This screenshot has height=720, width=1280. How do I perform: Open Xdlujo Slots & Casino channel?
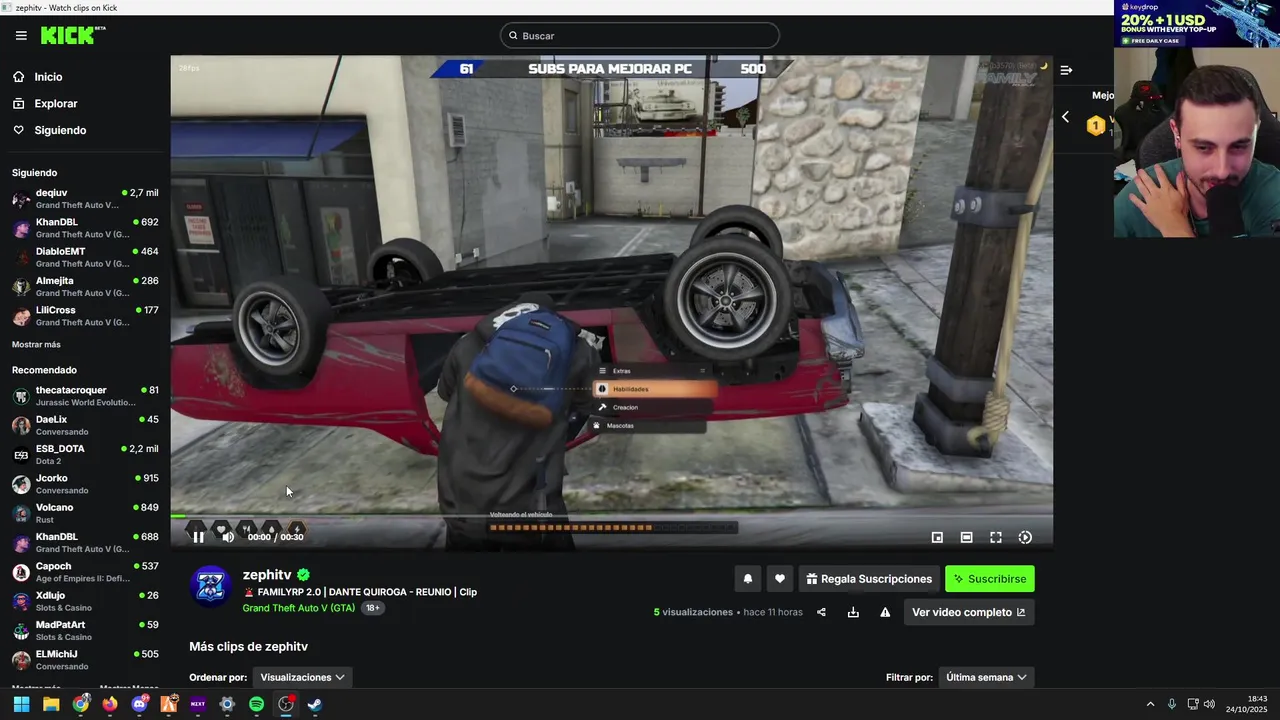coord(85,601)
